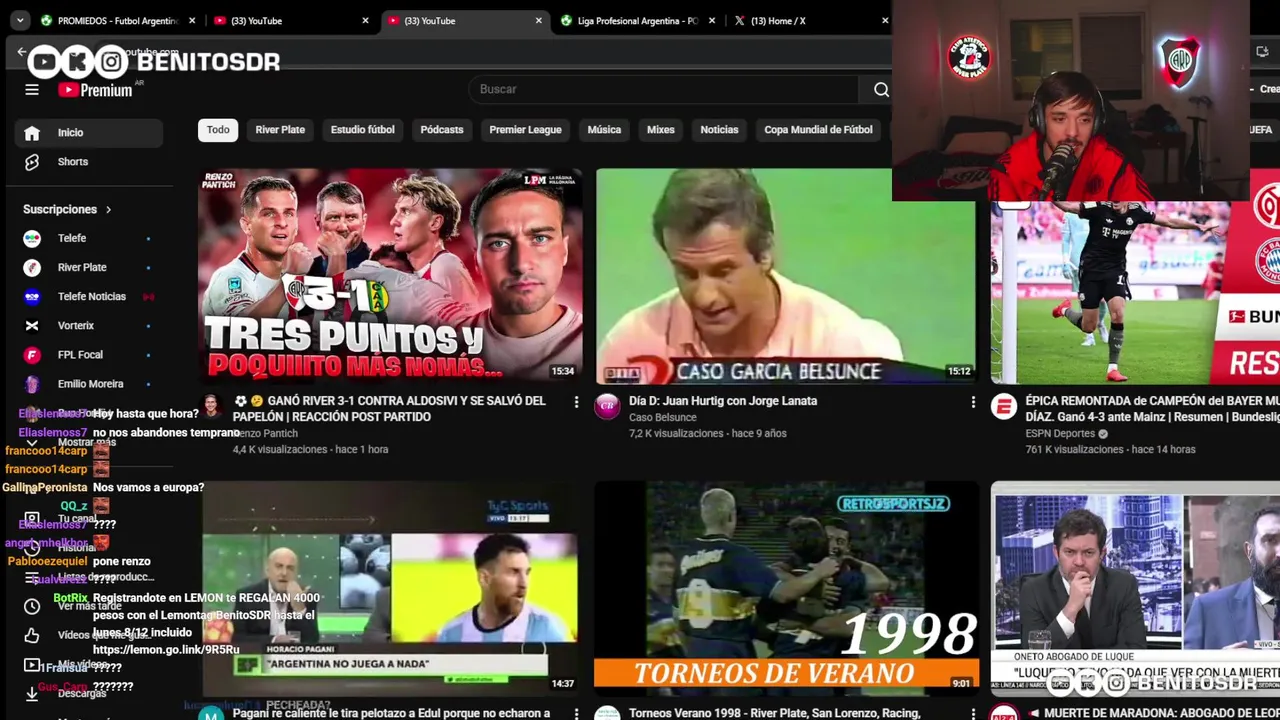1280x720 pixels.
Task: Select the Estudio fútbol filter chip
Action: pos(363,130)
